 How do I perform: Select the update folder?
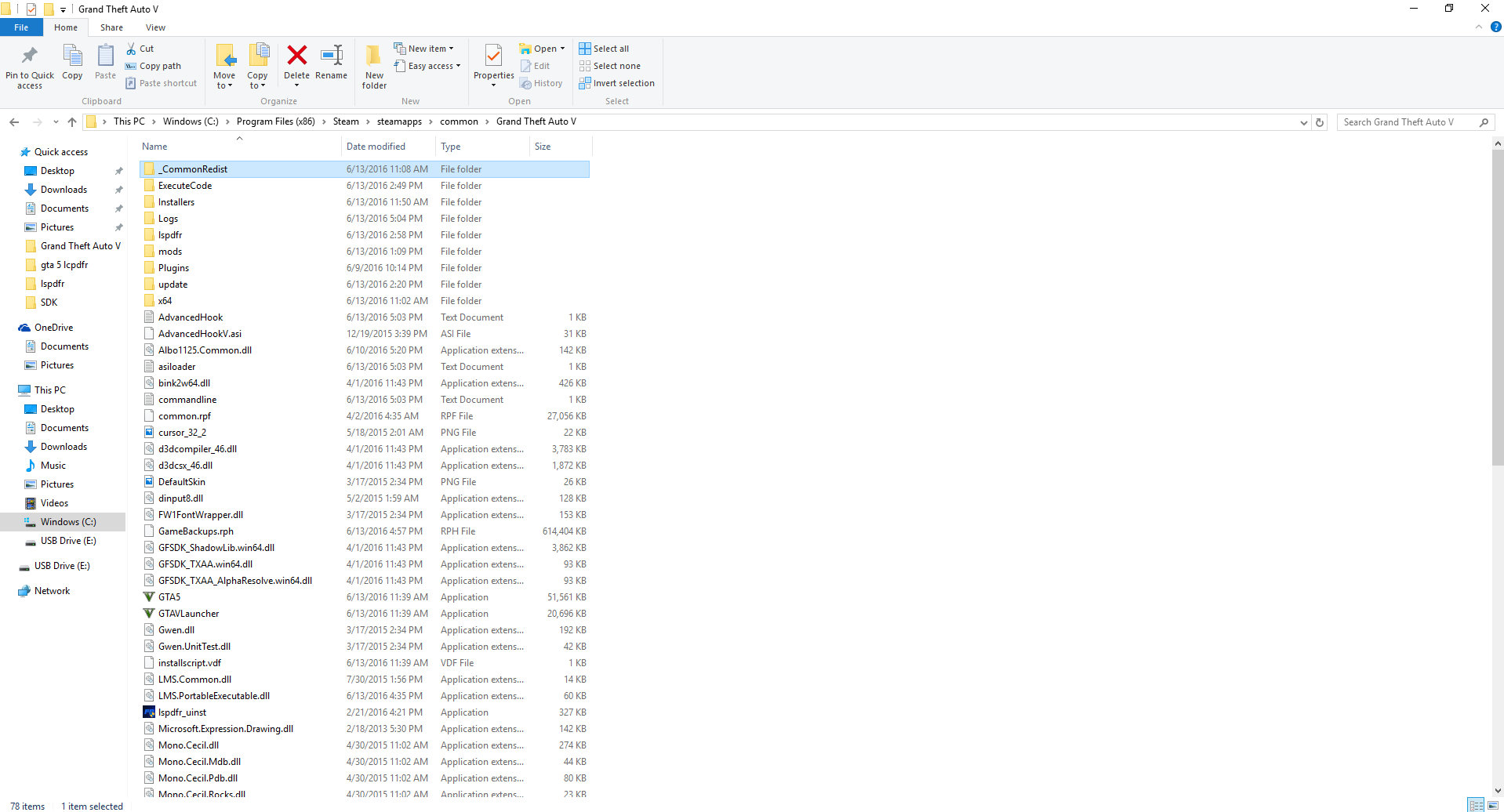(x=365, y=285)
